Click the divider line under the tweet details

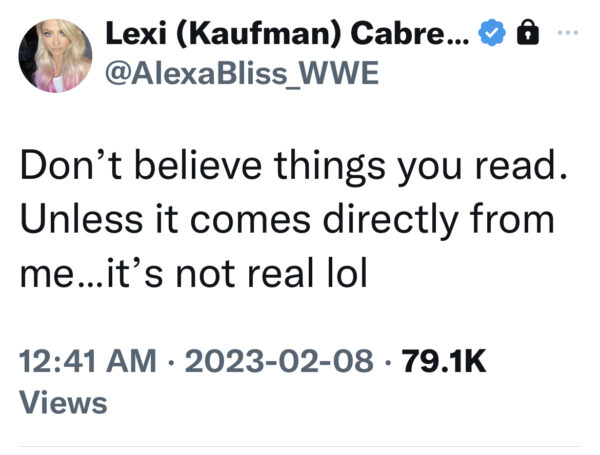[300, 446]
